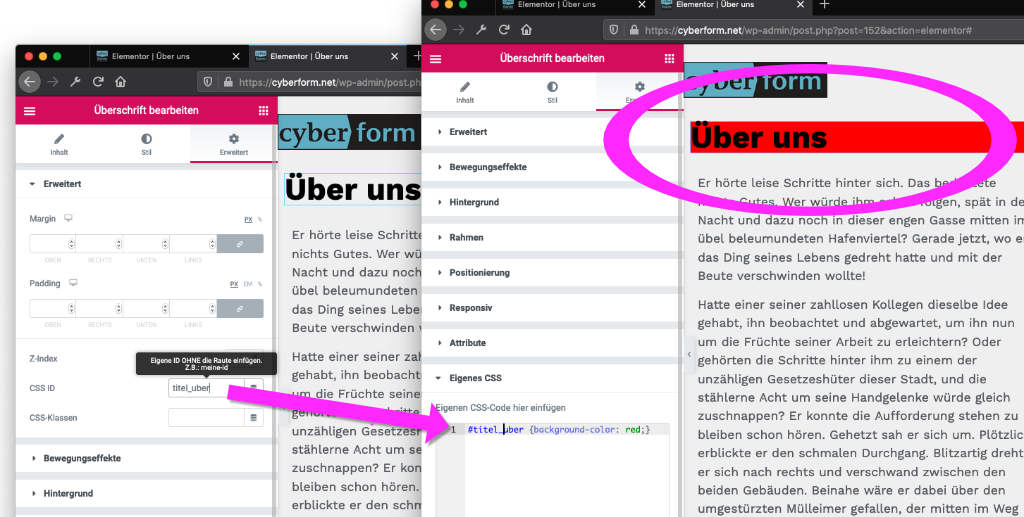Viewport: 1024px width, 517px height.
Task: Expand the Positionierung section
Action: [x=479, y=272]
